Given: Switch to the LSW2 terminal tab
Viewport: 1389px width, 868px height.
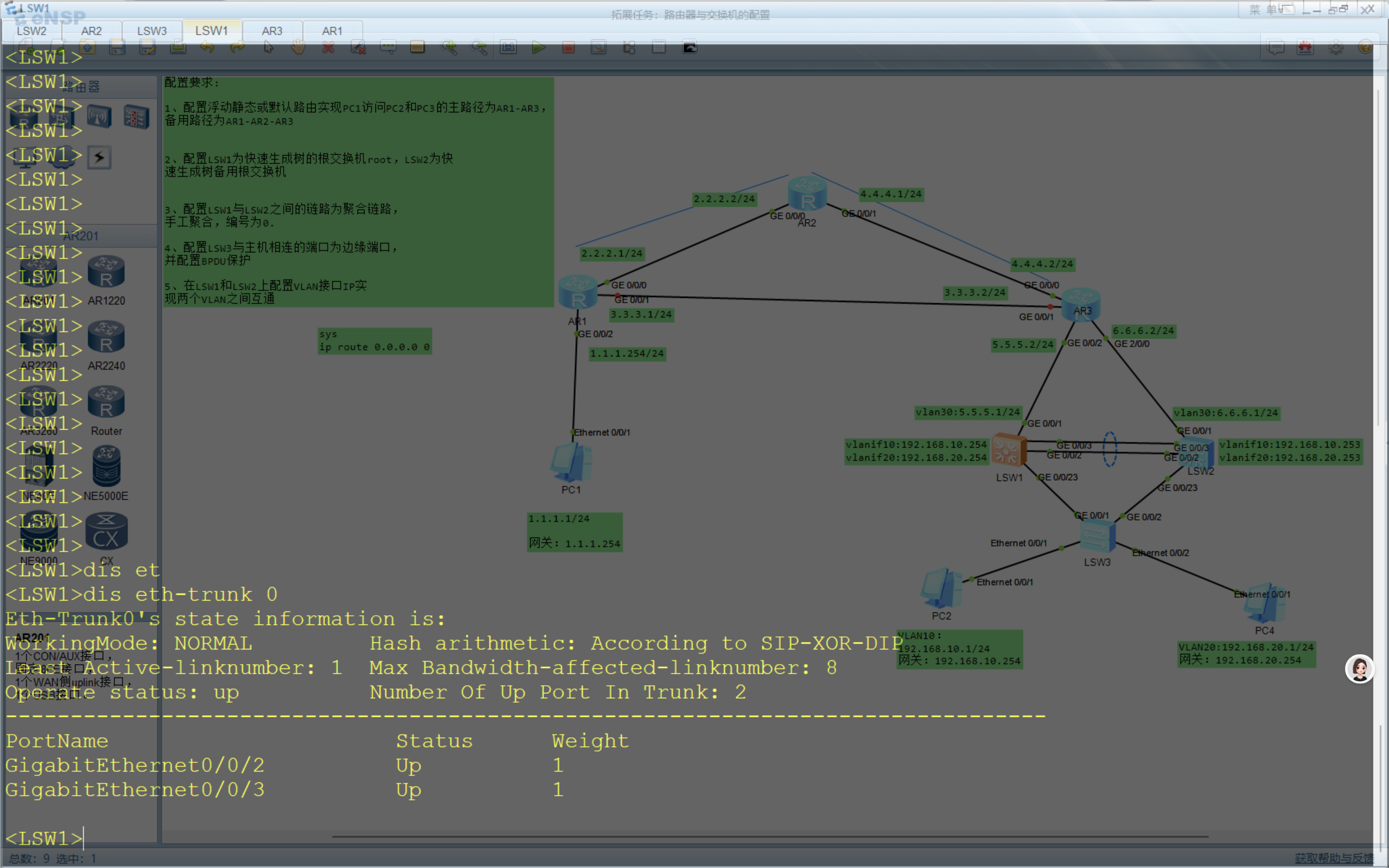Looking at the screenshot, I should (x=31, y=31).
